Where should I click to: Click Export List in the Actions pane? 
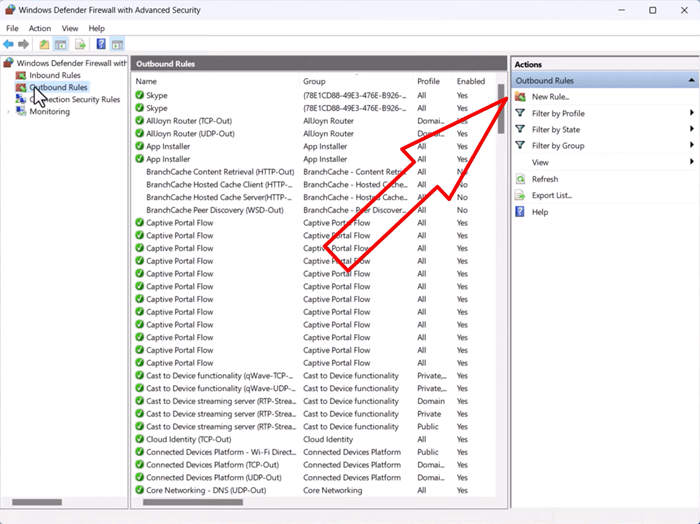(x=551, y=195)
